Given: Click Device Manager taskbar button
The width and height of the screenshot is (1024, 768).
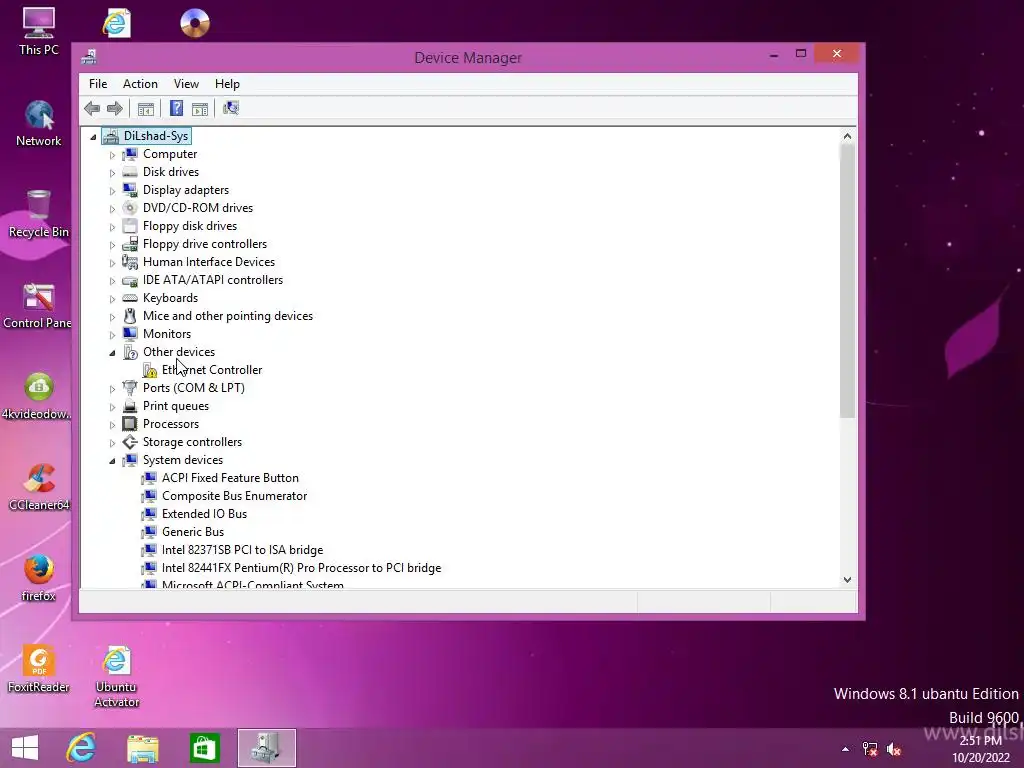Looking at the screenshot, I should (x=266, y=748).
